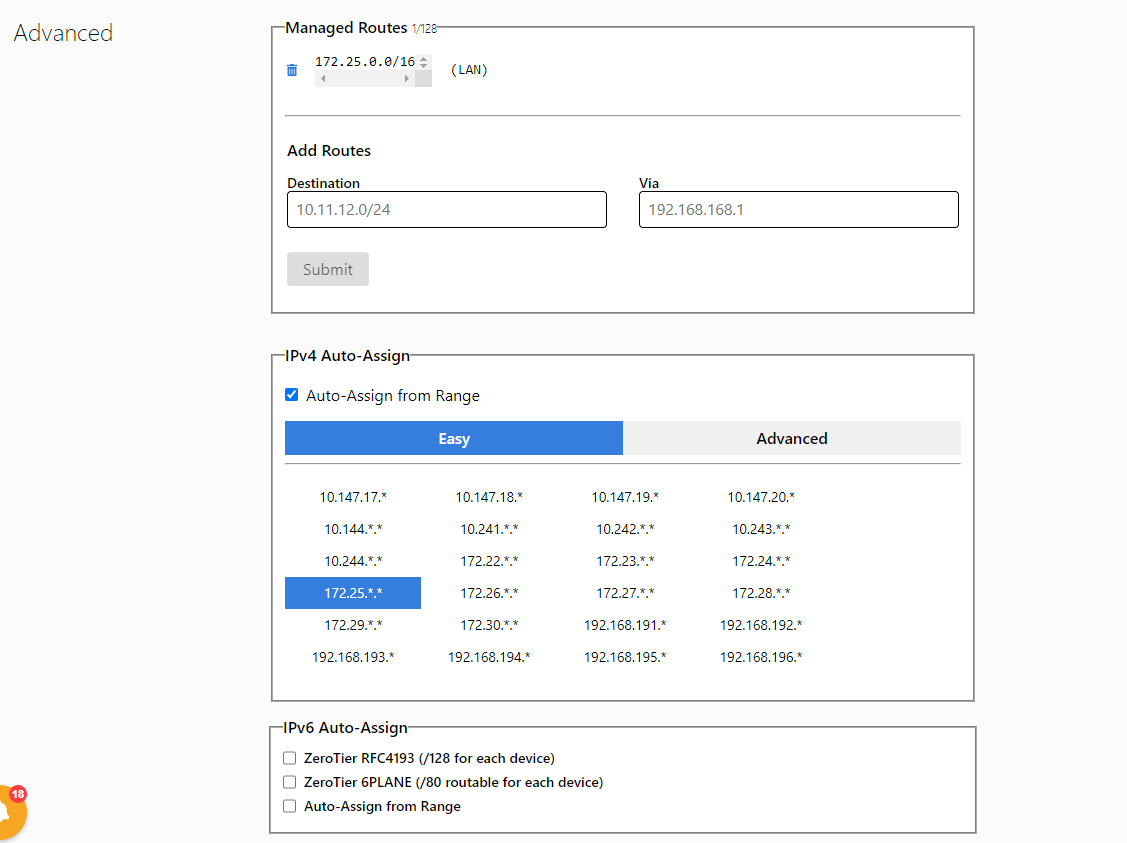Image resolution: width=1127 pixels, height=843 pixels.
Task: Switch to the Advanced tab
Action: click(x=791, y=438)
